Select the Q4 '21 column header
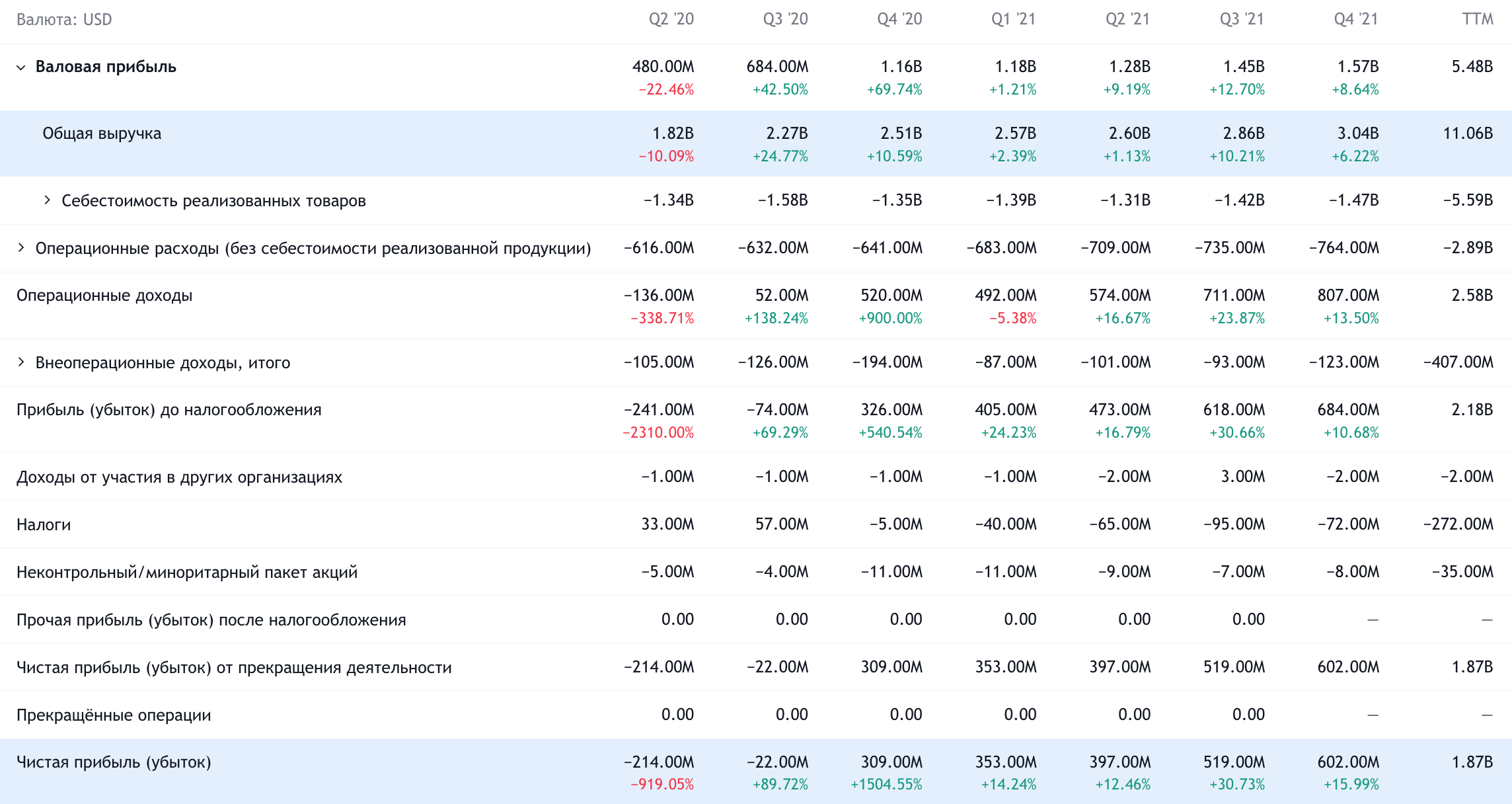The width and height of the screenshot is (1512, 804). pos(1356,19)
